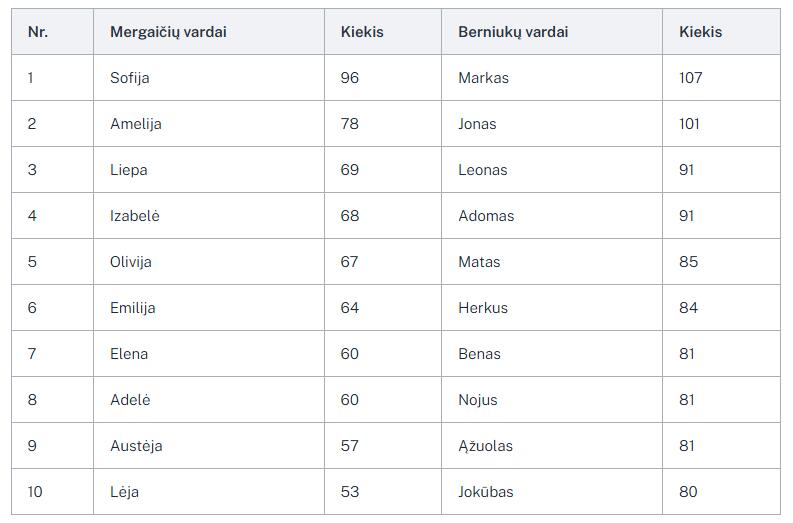Click the boy name Markas
This screenshot has width=793, height=523.
coord(483,78)
